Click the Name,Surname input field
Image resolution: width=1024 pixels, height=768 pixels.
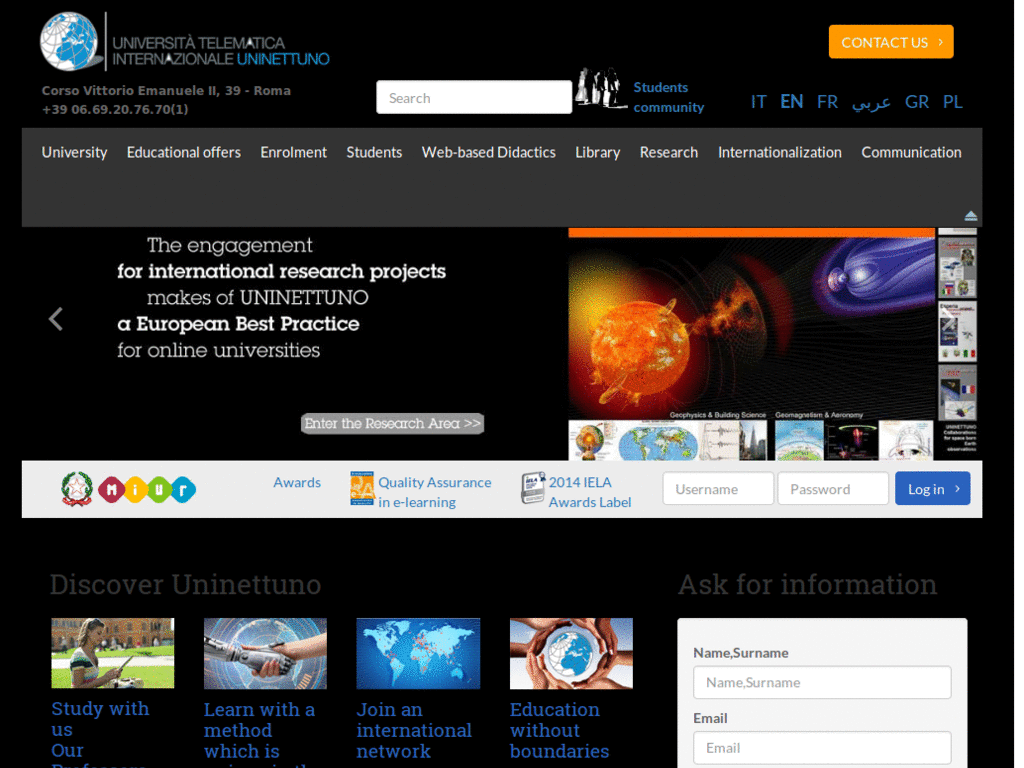click(822, 682)
